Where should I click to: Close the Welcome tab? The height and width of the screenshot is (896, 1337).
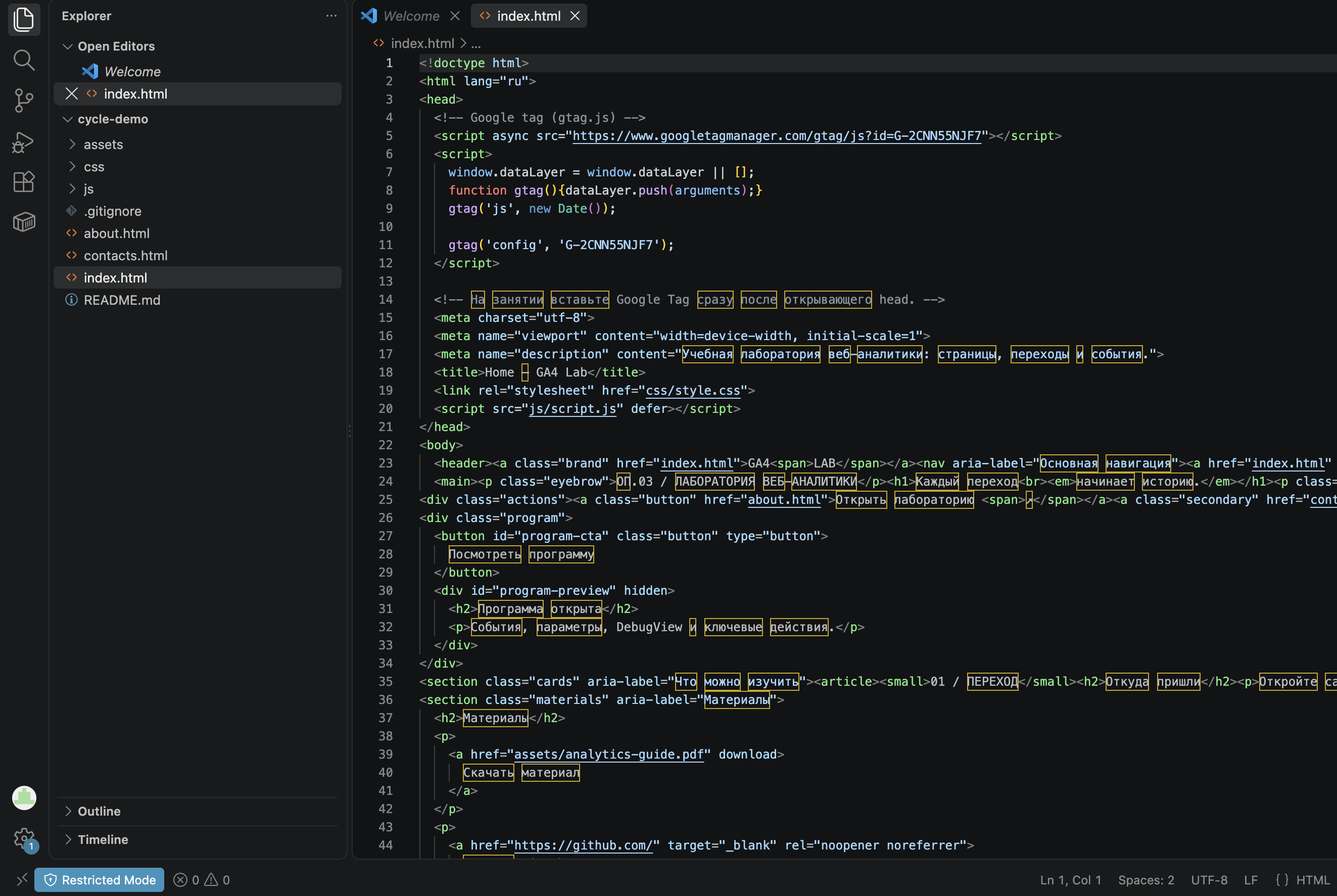[455, 16]
